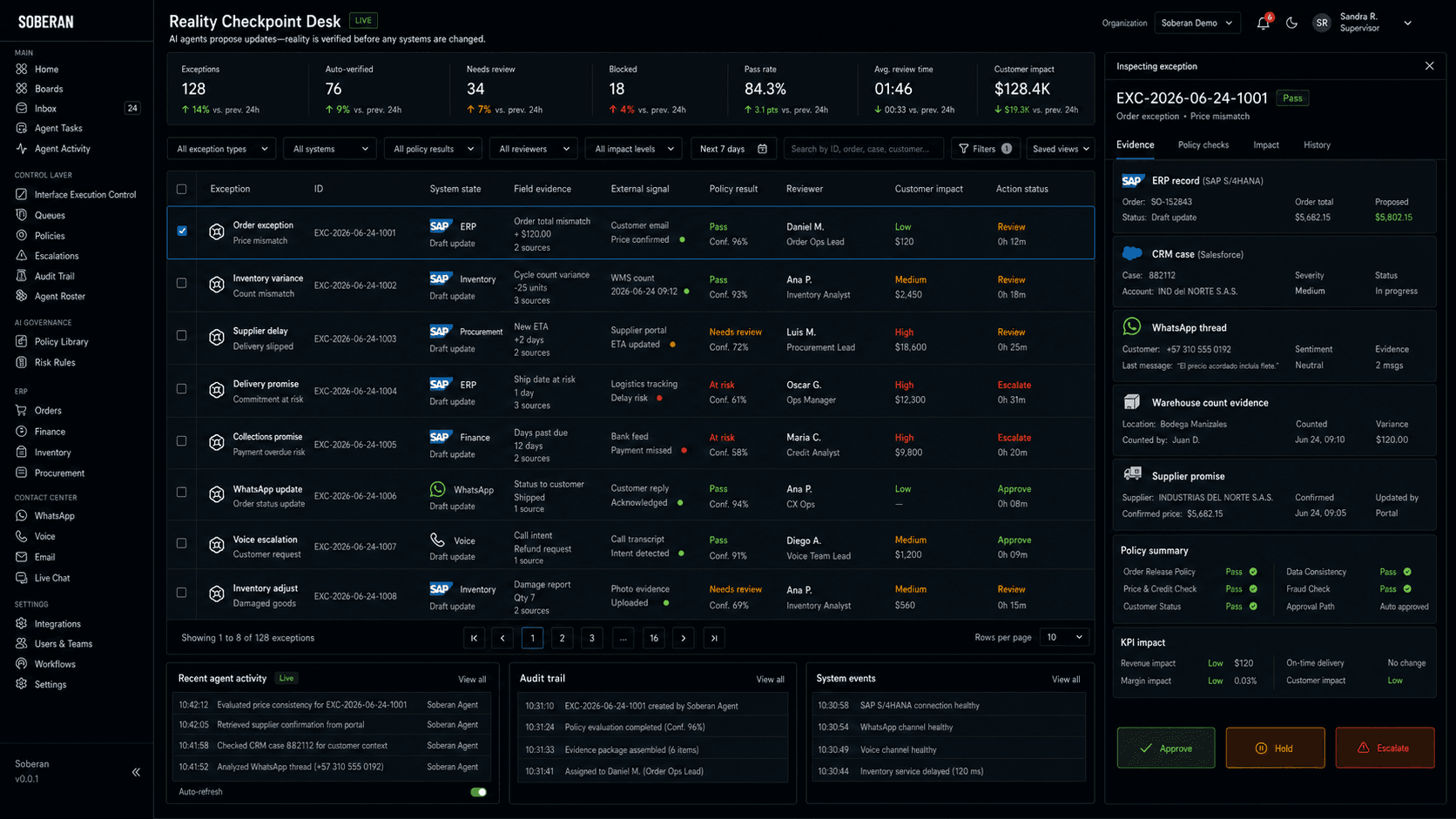1456x819 pixels.
Task: Open Live Chat sidebar icon
Action: 22,577
